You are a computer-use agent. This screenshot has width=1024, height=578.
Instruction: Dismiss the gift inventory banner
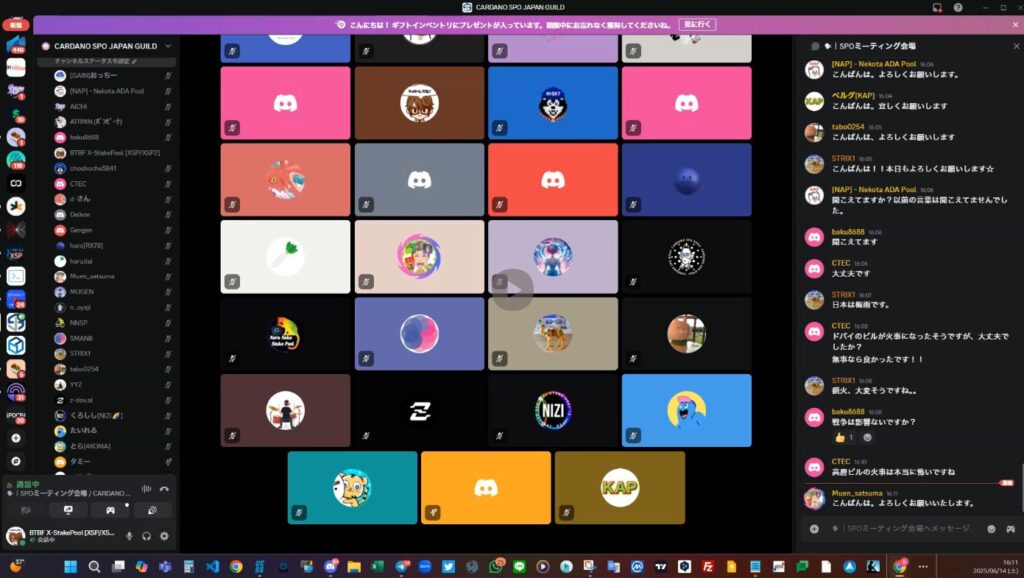[1015, 25]
